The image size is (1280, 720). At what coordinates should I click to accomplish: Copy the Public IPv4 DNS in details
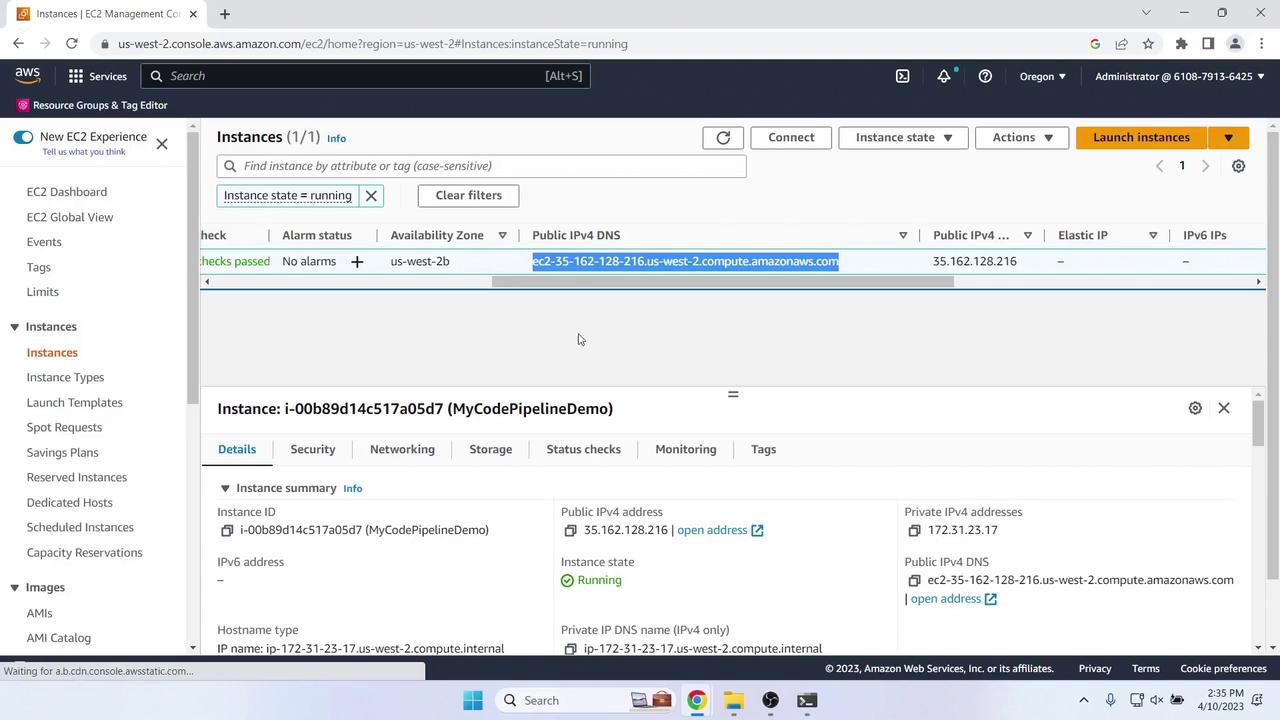[914, 580]
